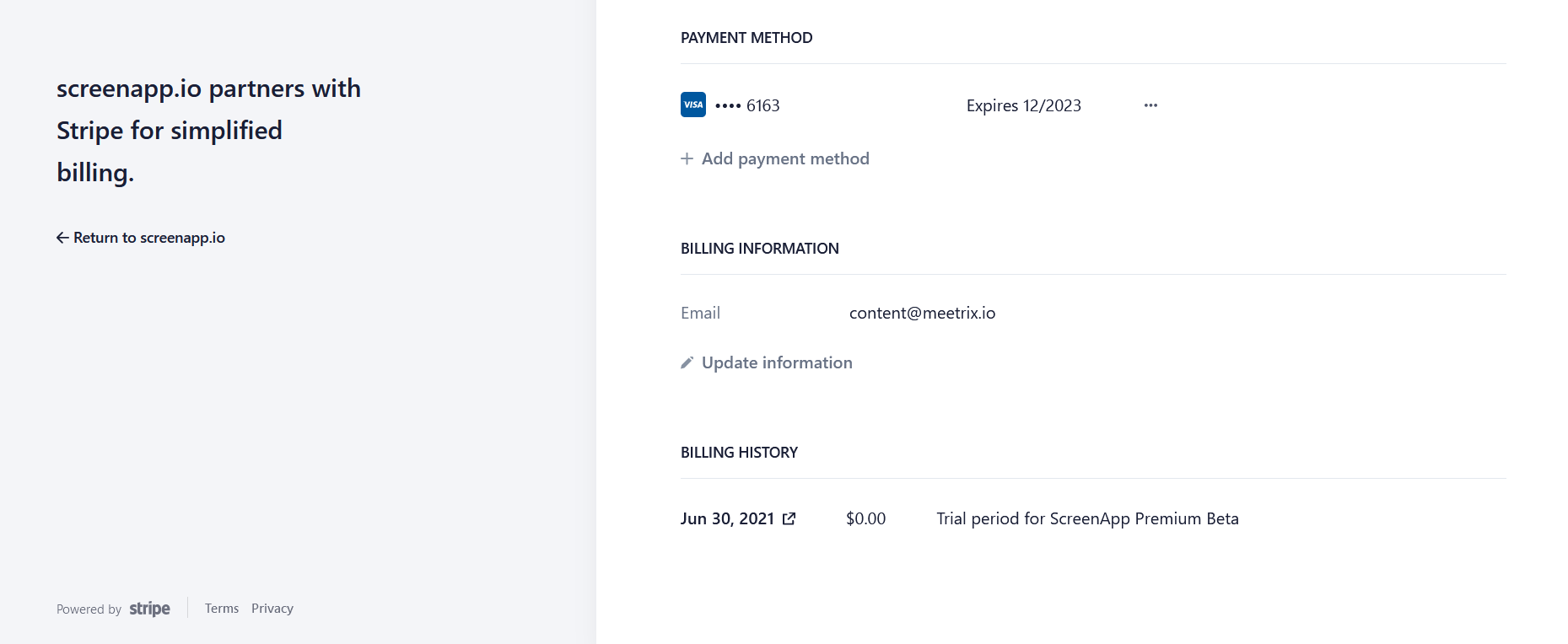
Task: Click the Billing History heading
Action: click(x=739, y=453)
